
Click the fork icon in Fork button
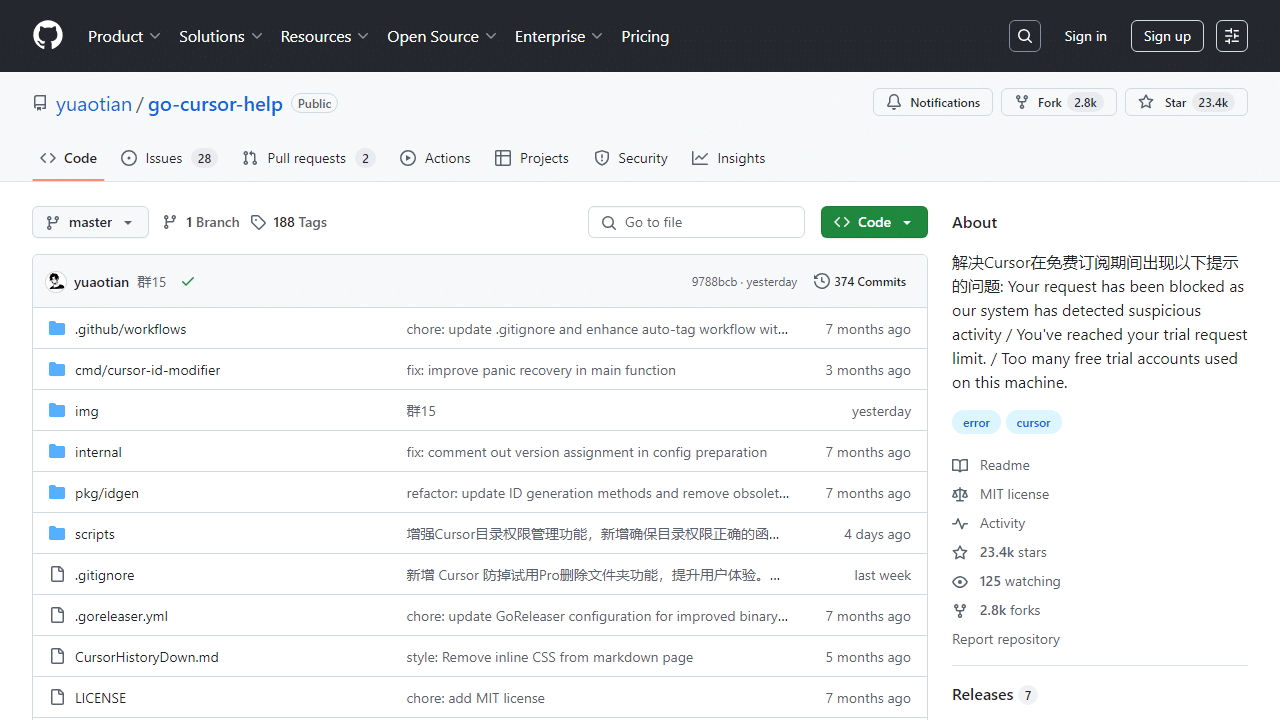(x=1022, y=102)
